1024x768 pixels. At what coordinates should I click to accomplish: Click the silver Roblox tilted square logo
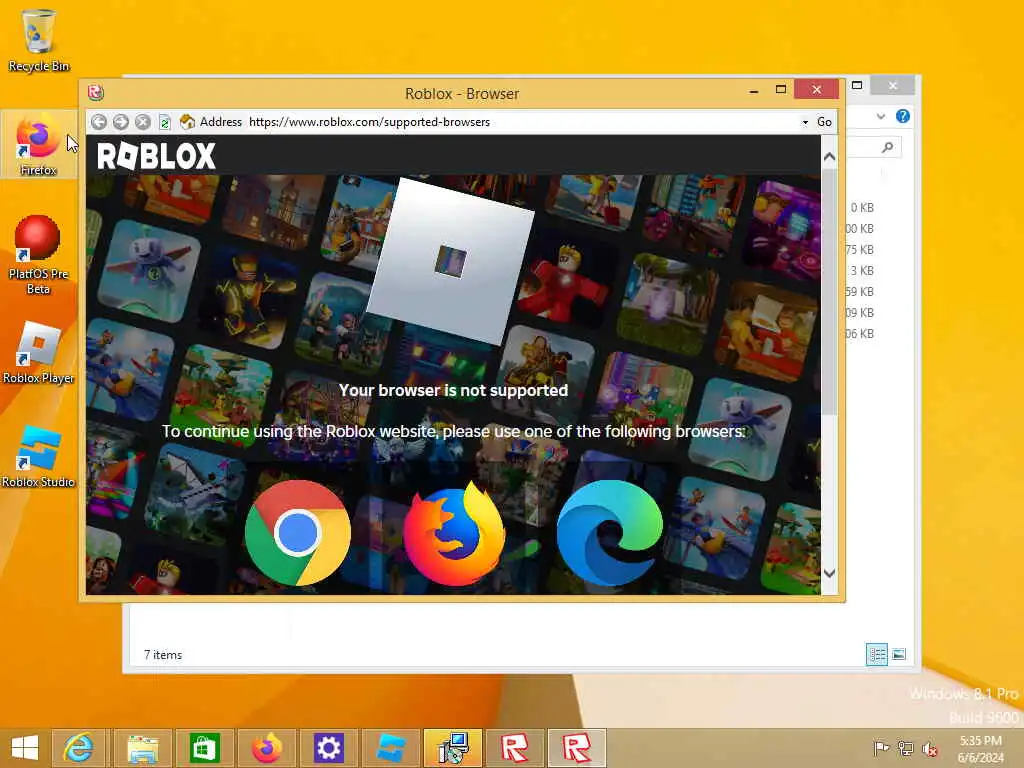point(451,261)
